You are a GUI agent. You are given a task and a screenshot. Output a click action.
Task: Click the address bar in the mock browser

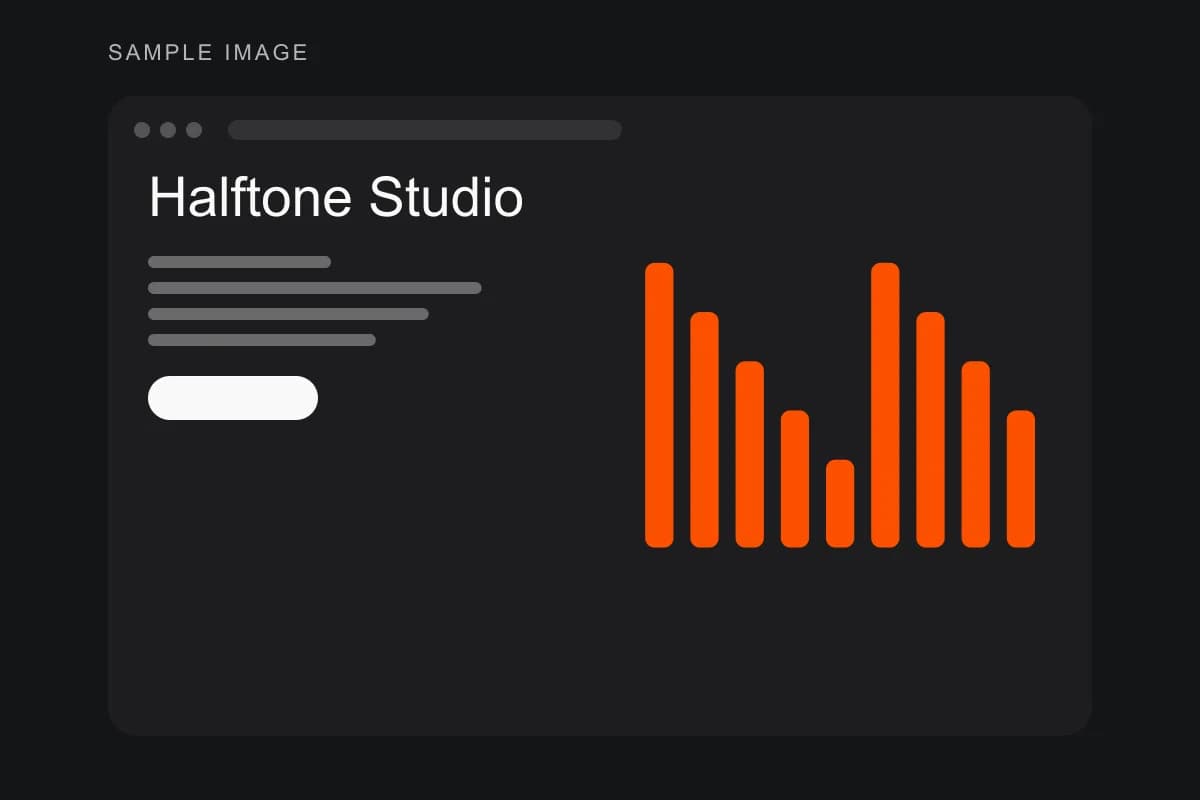coord(425,130)
